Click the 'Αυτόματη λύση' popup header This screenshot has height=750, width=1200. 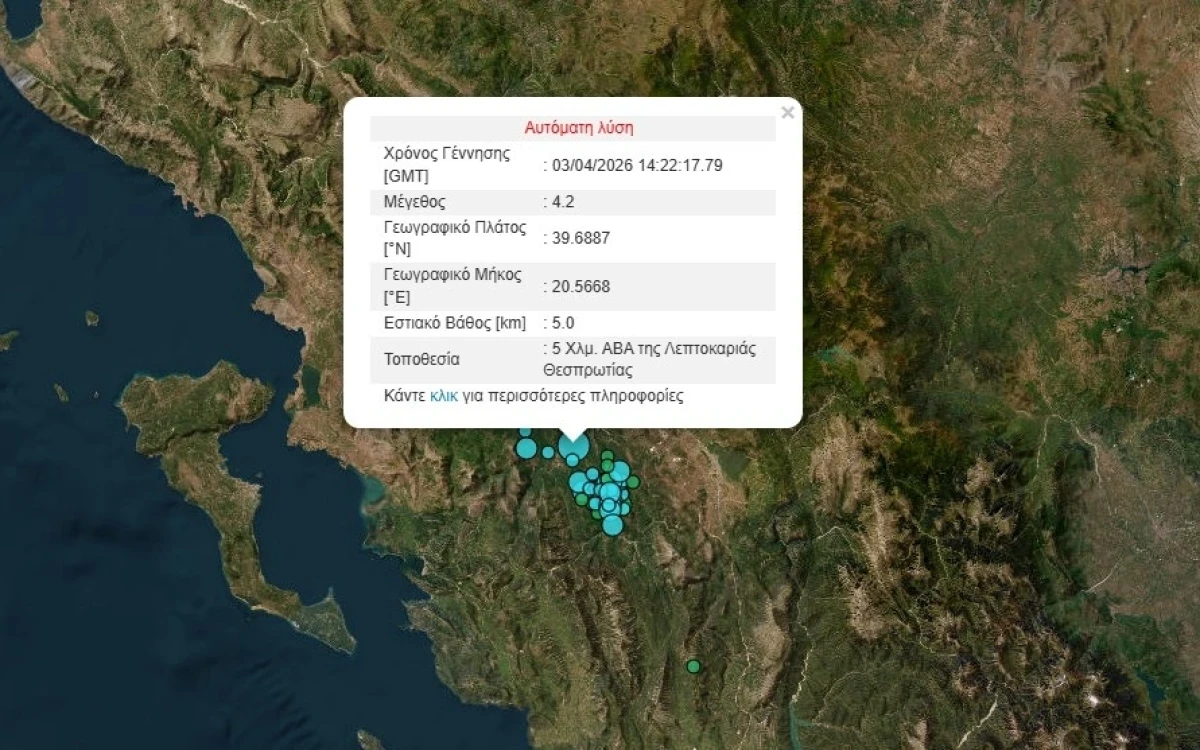pyautogui.click(x=578, y=128)
